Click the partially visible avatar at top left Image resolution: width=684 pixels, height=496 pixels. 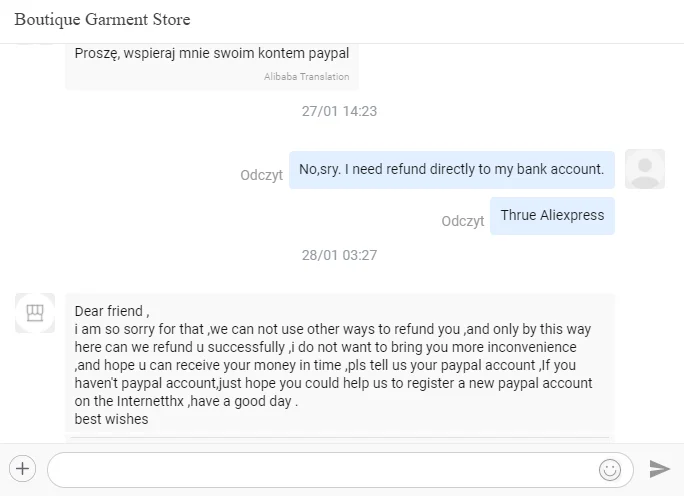tap(35, 44)
